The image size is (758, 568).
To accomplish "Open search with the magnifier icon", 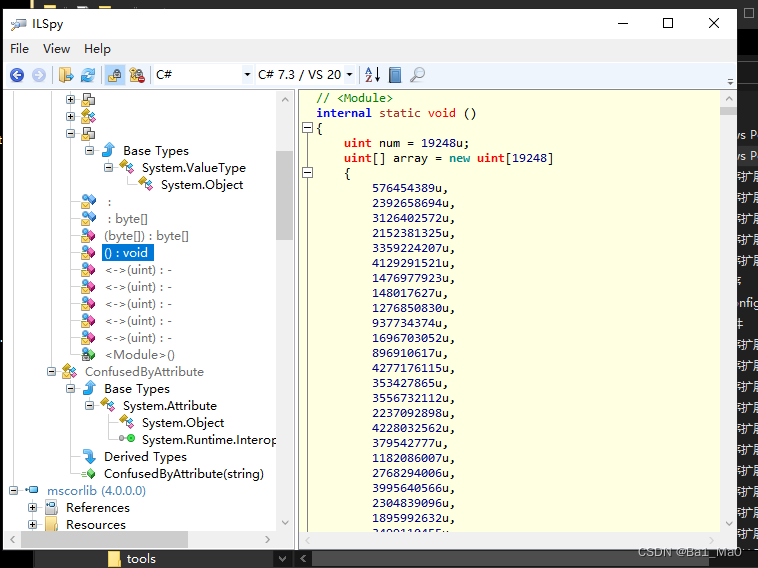I will pos(417,75).
